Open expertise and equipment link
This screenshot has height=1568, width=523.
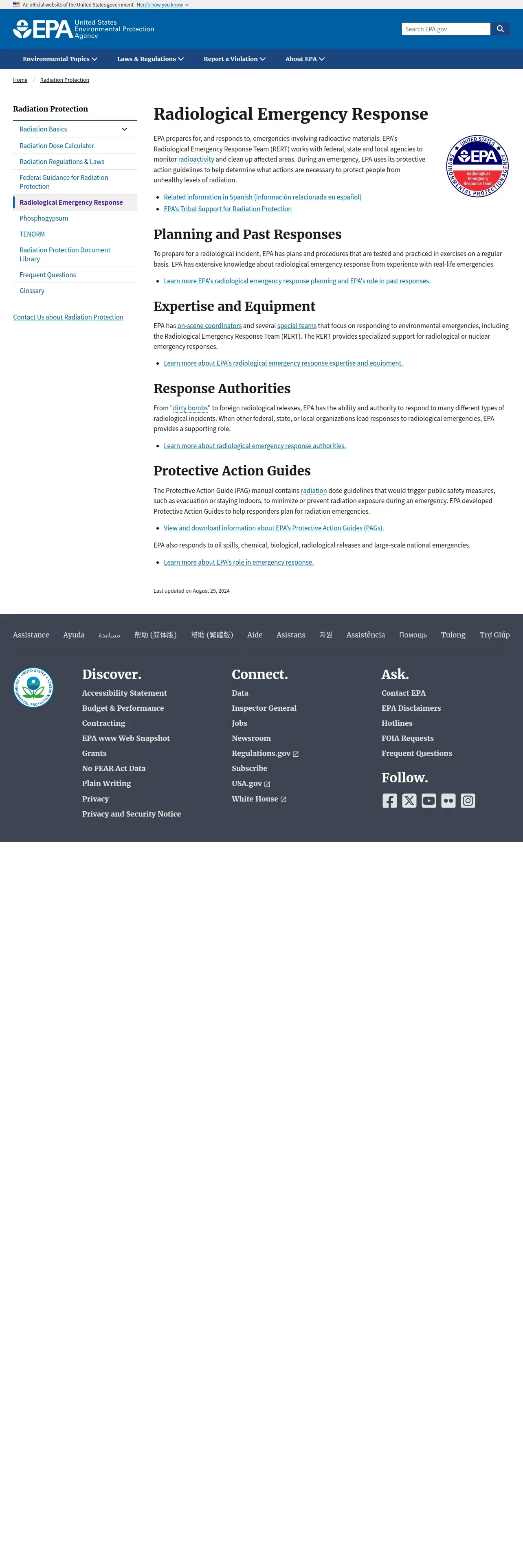283,364
